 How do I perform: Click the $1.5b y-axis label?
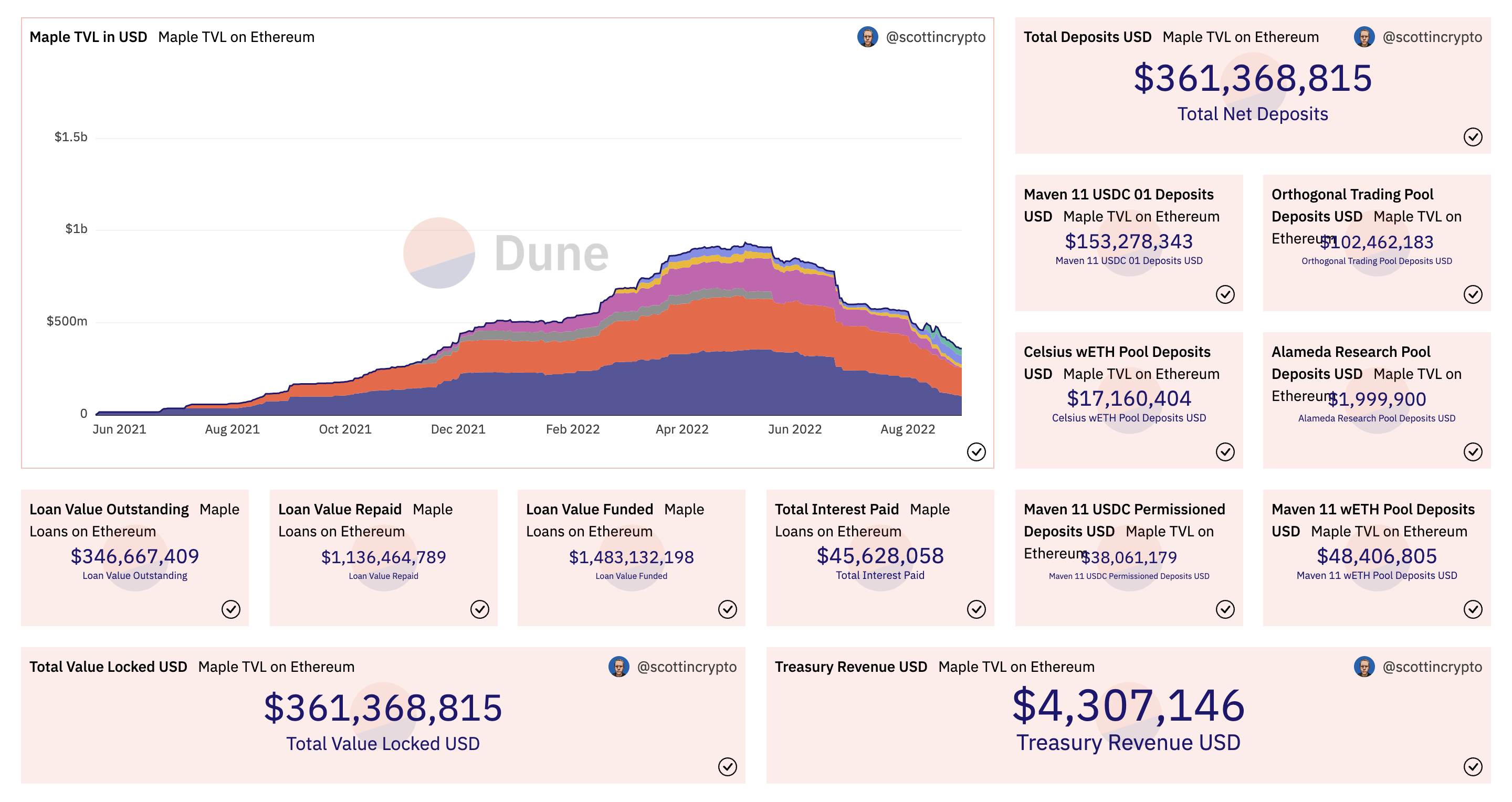71,136
